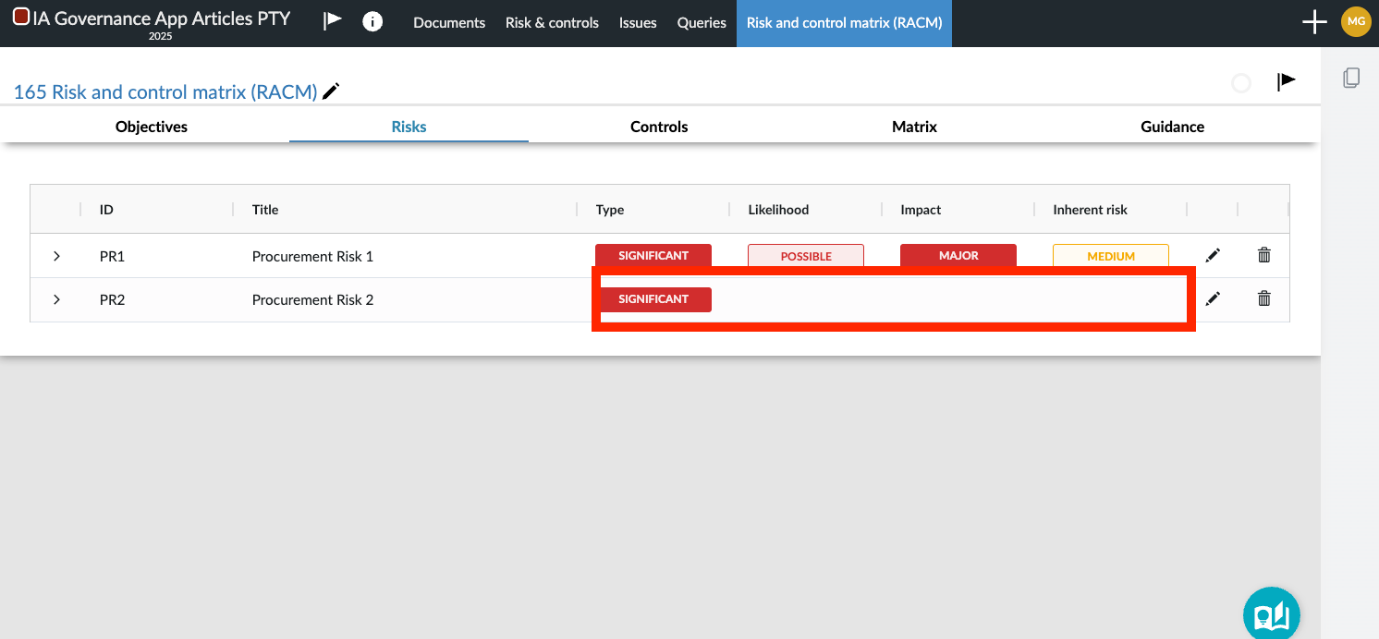
Task: Click the red app logo icon
Action: pyautogui.click(x=21, y=17)
